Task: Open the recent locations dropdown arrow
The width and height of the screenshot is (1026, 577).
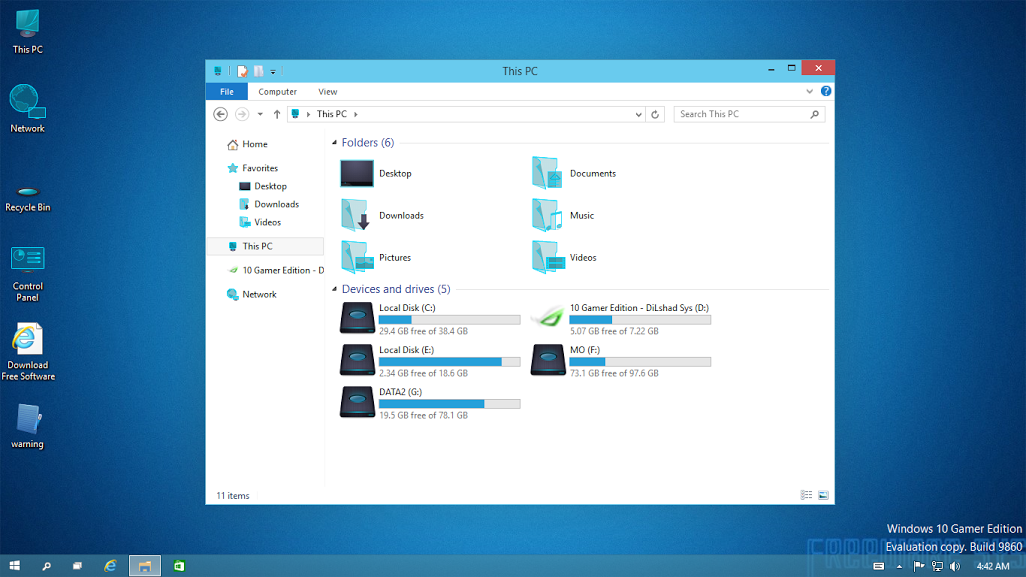Action: (260, 114)
